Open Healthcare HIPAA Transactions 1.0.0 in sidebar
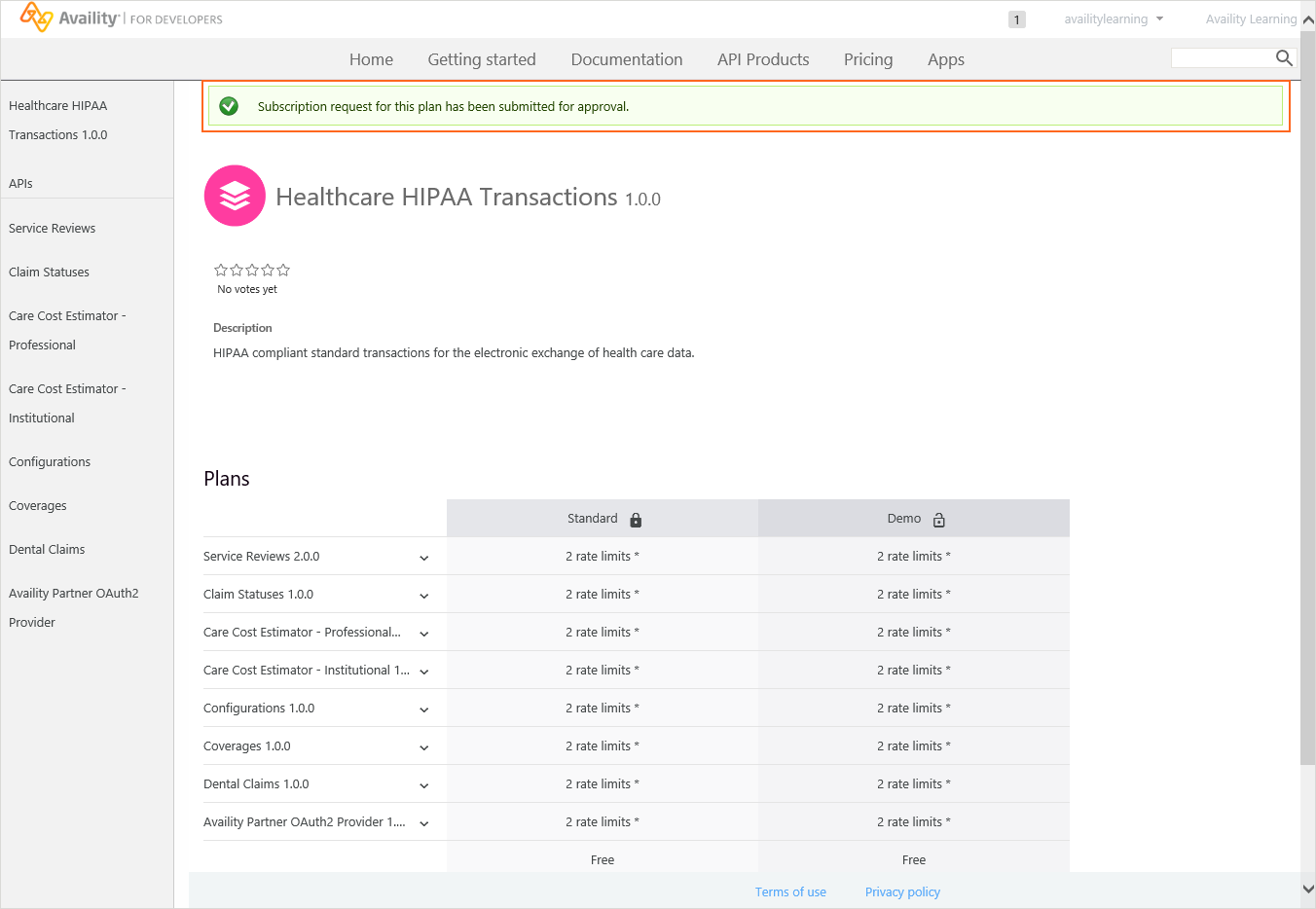 pos(58,120)
